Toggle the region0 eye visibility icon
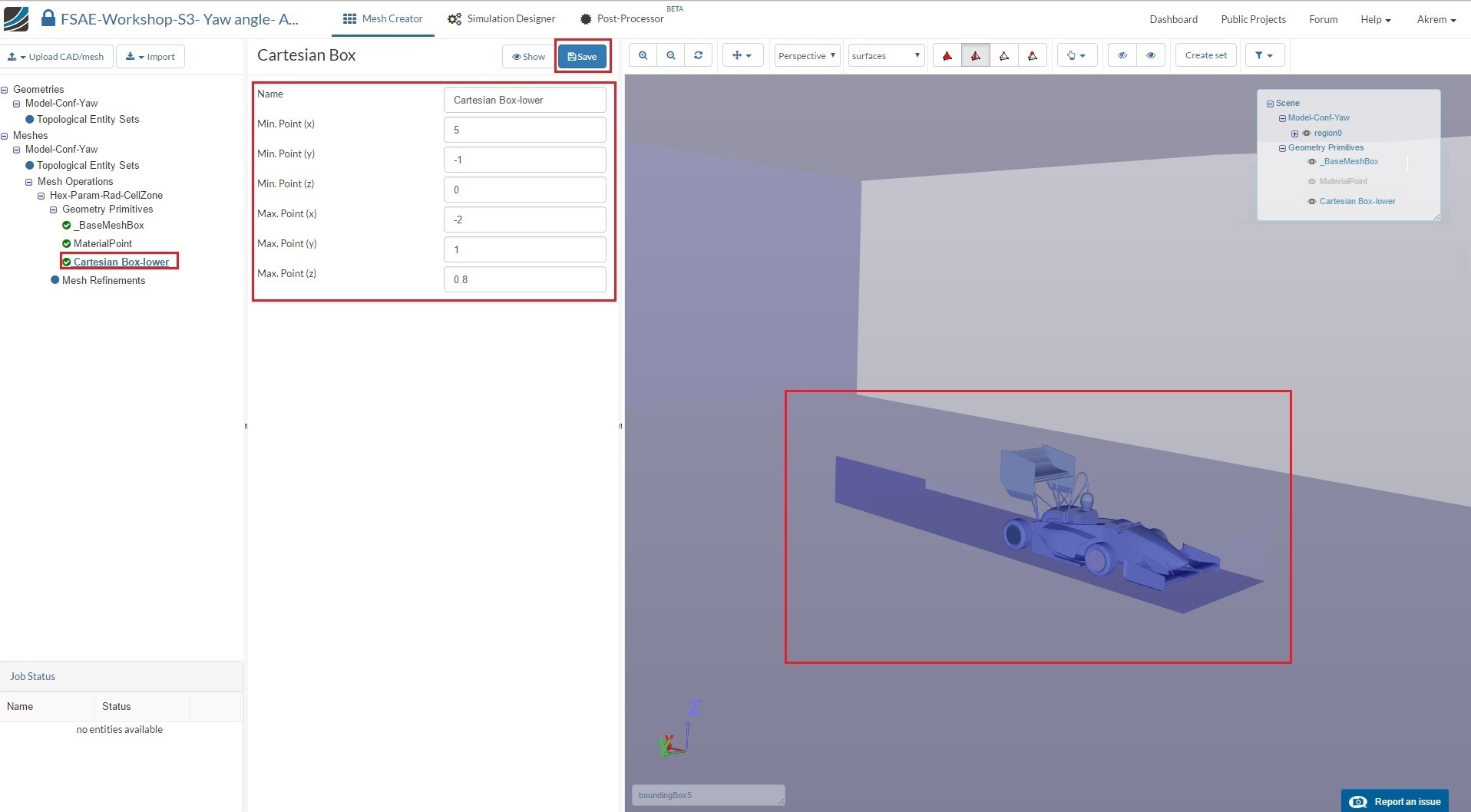 (1306, 134)
